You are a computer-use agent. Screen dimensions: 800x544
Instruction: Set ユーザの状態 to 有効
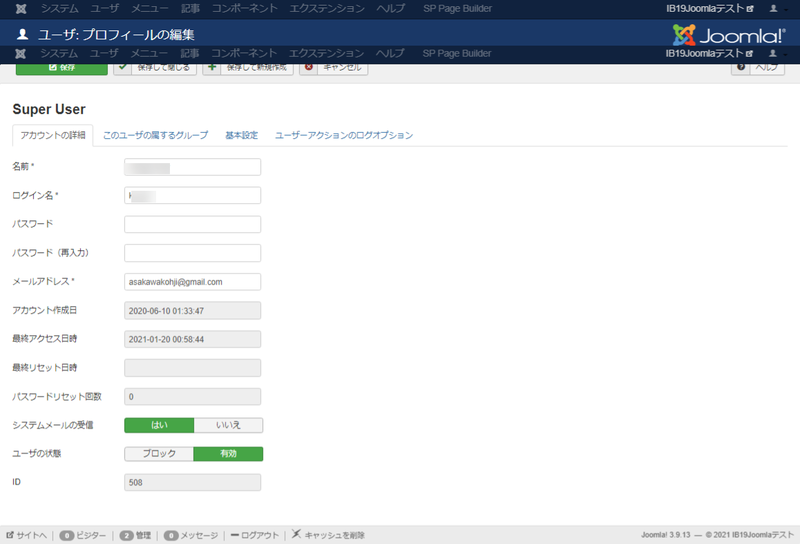coord(229,454)
